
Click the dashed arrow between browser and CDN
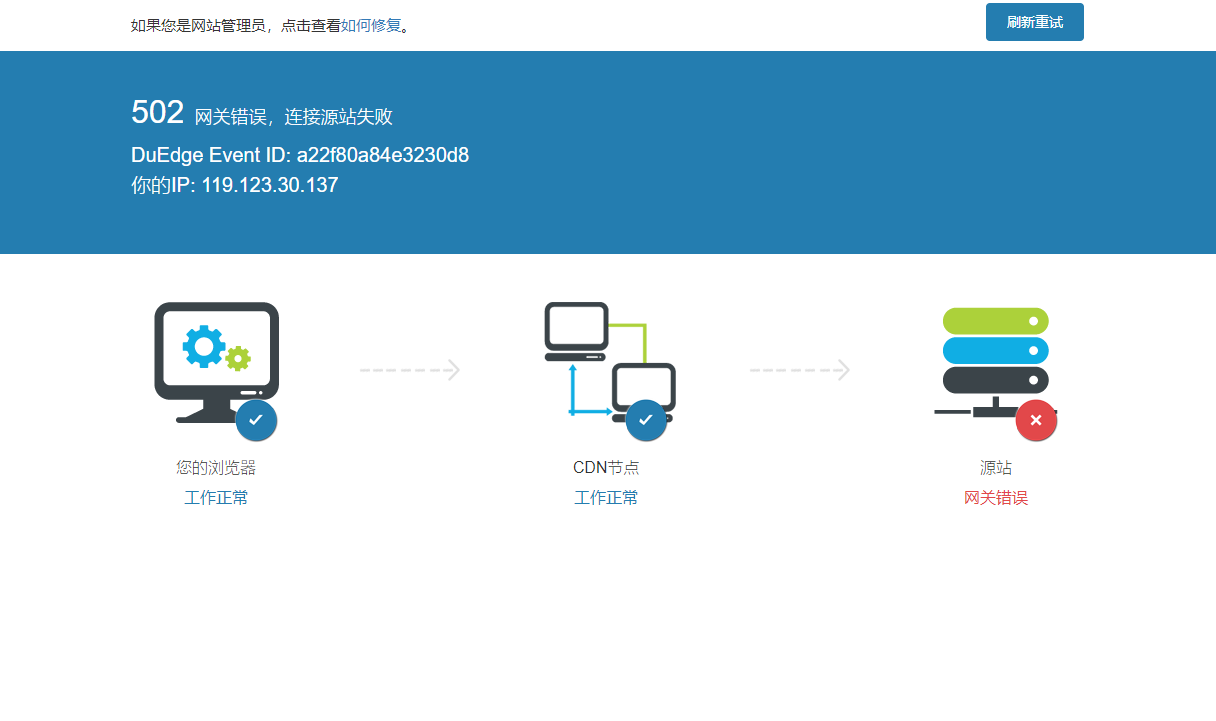410,370
